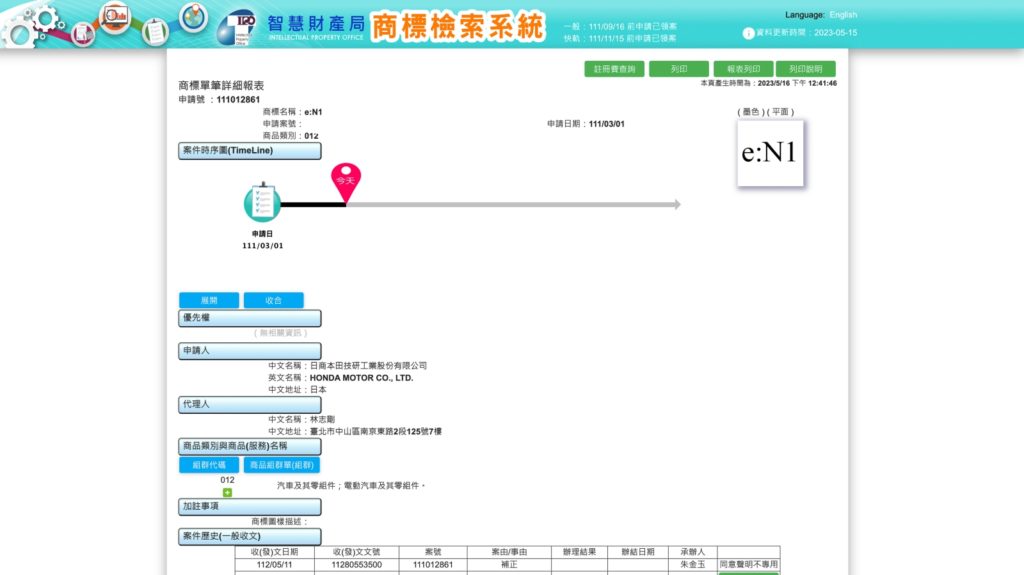Screen dimensions: 1024x575
Task: Click the 商標檢索系統 title banner
Action: (x=458, y=27)
